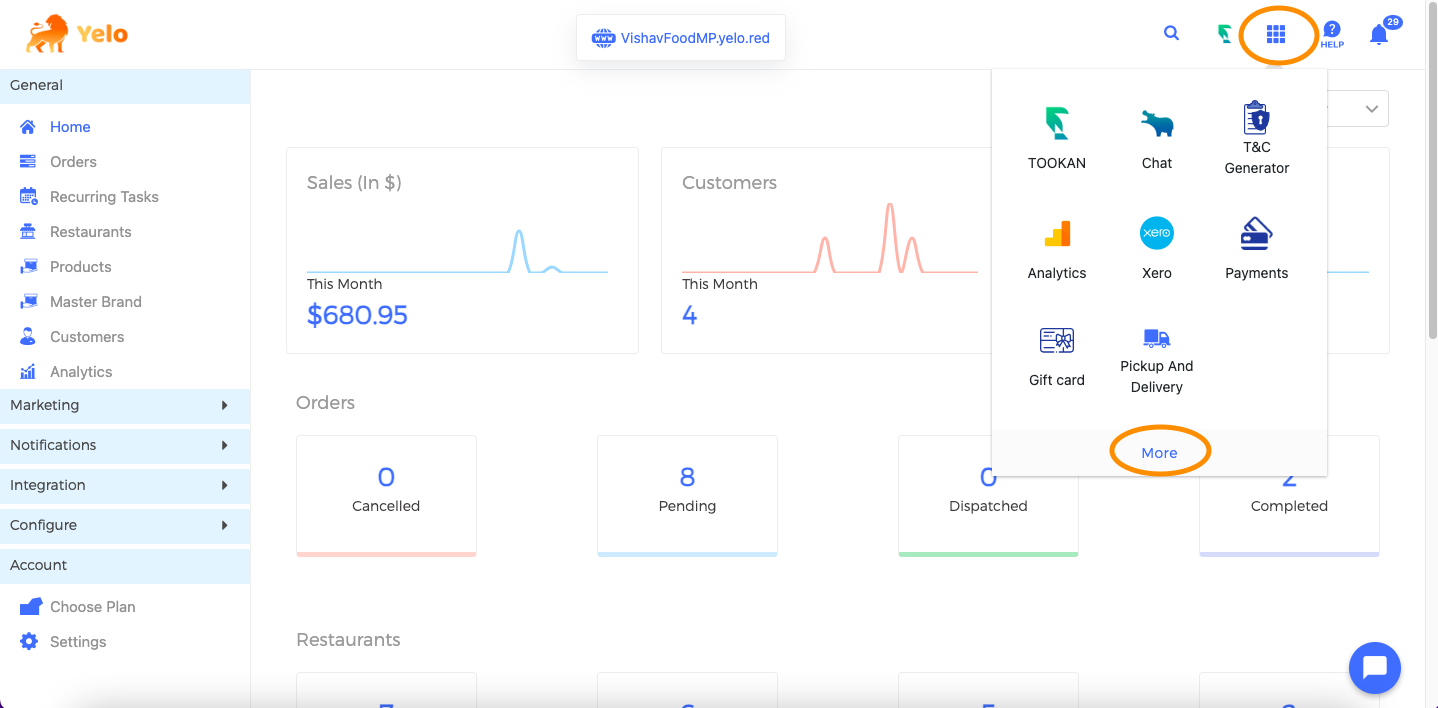Screen dimensions: 1438x708
Task: Click the notifications bell icon
Action: (x=1379, y=35)
